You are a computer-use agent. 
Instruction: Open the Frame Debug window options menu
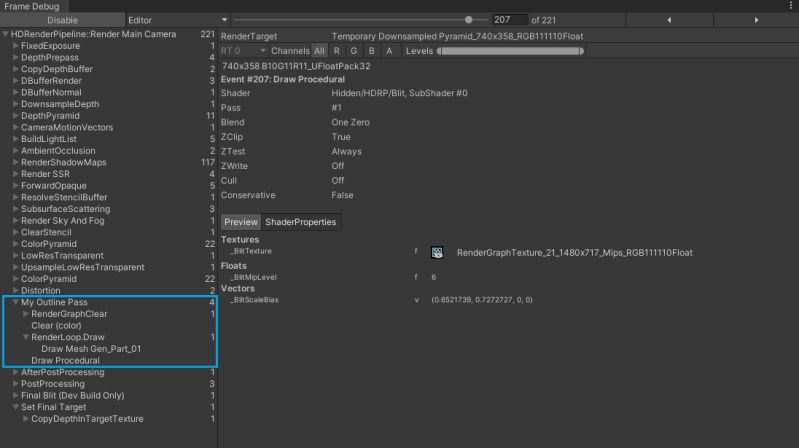pos(791,6)
